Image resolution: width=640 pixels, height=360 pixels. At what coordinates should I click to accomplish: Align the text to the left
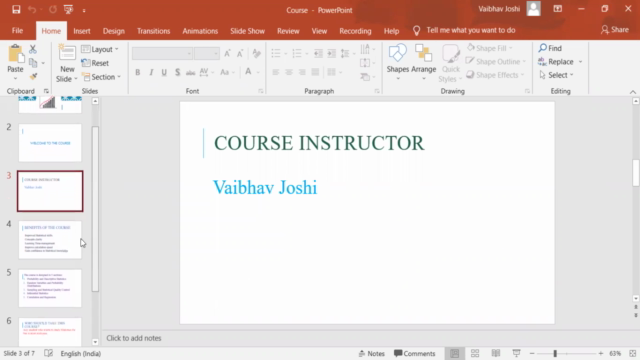pyautogui.click(x=276, y=72)
